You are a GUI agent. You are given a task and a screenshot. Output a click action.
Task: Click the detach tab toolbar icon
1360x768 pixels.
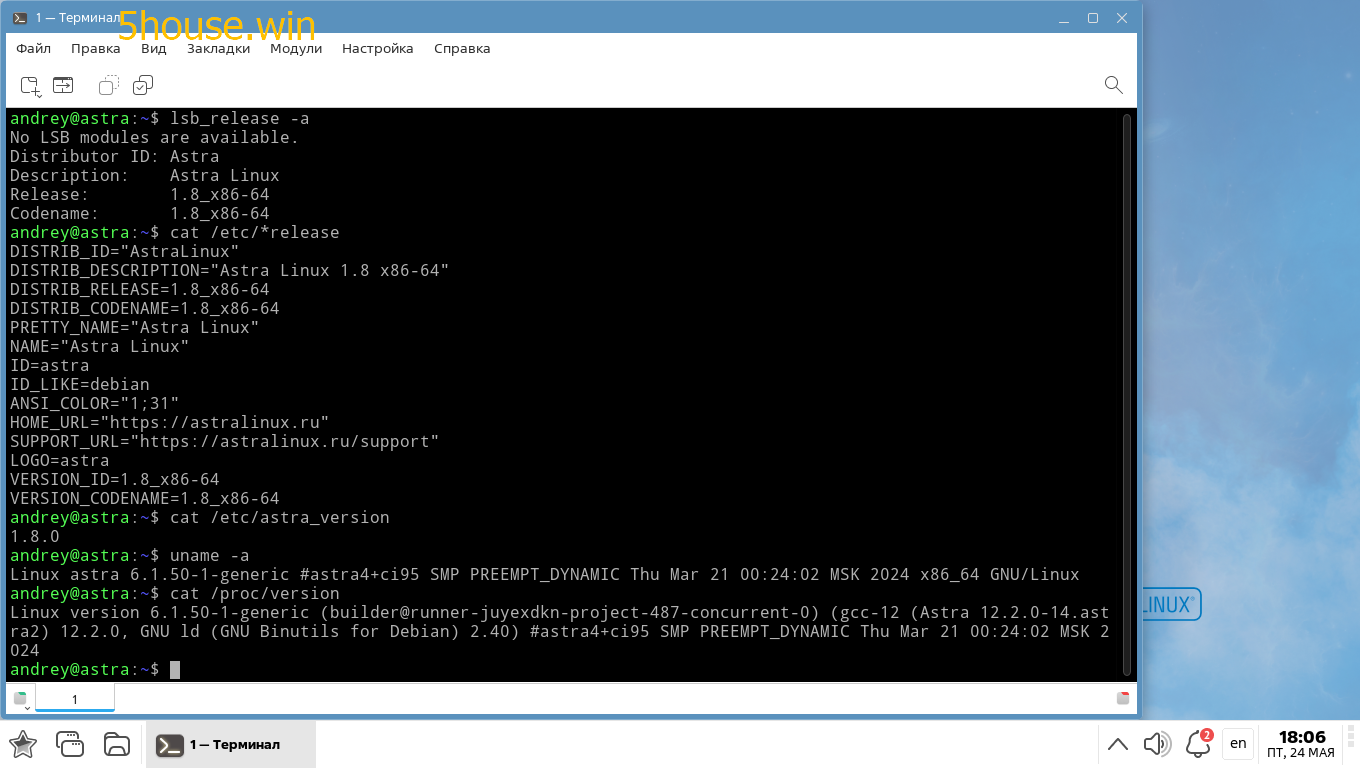point(63,85)
